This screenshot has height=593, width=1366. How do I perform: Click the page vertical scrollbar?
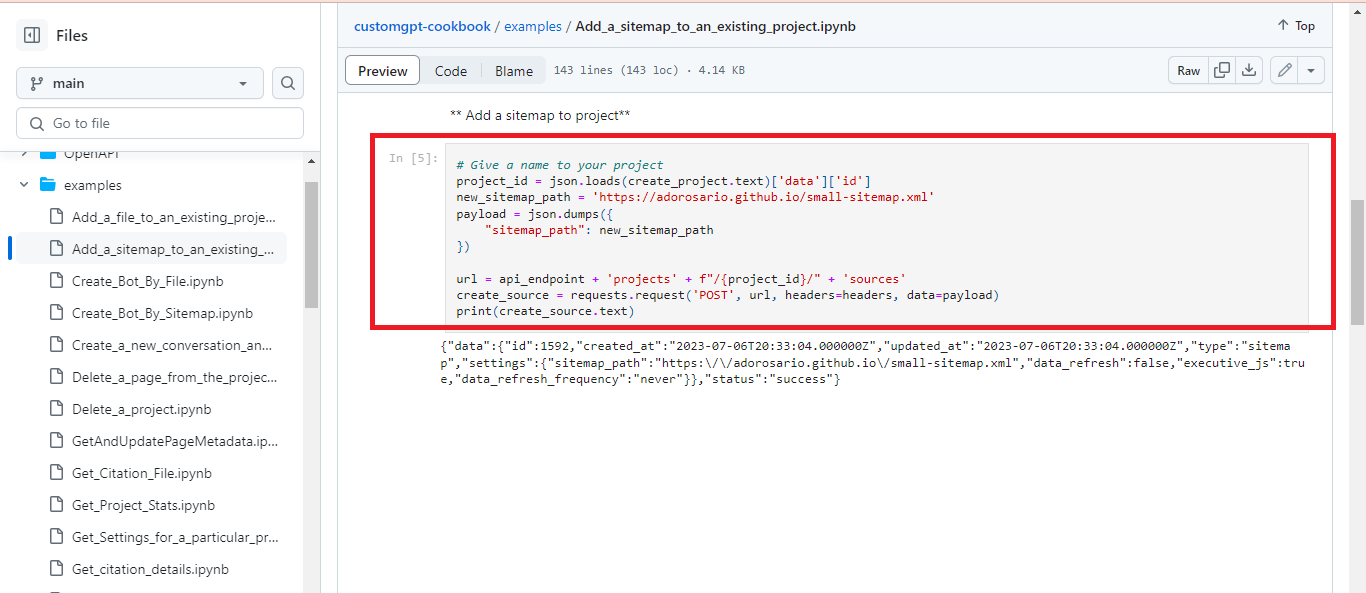[x=1357, y=262]
